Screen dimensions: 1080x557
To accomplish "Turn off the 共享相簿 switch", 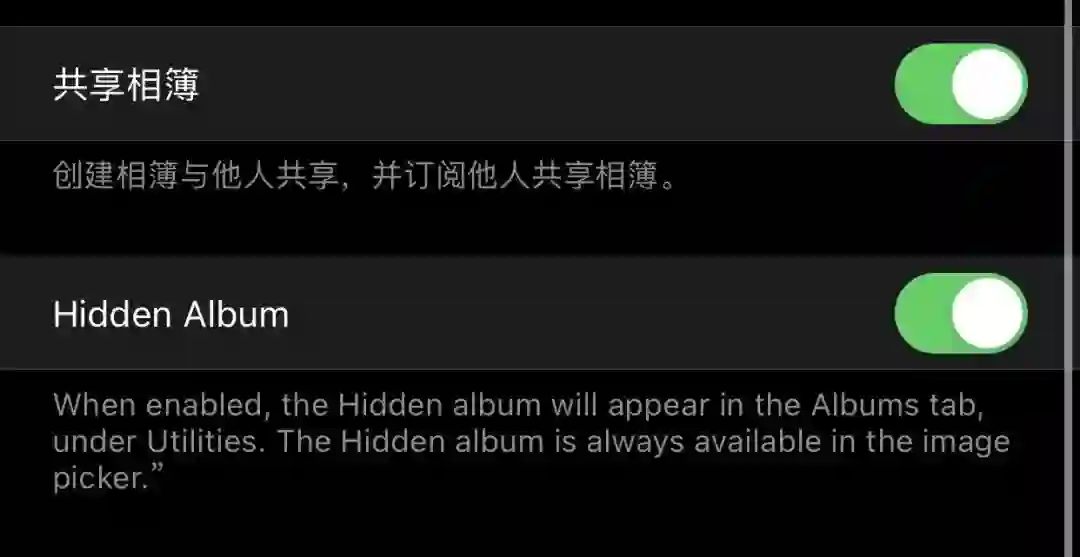I will tap(961, 84).
